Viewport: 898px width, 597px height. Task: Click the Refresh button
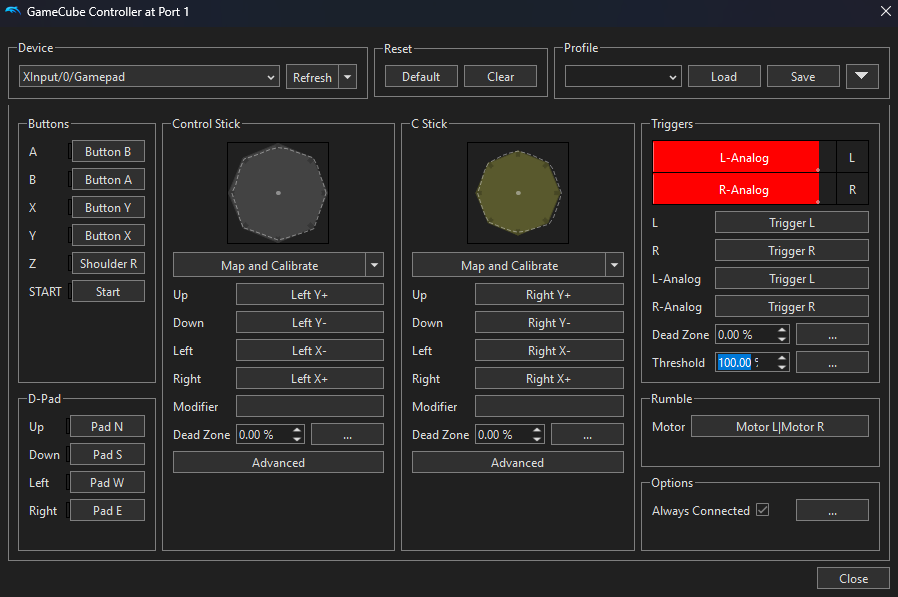(312, 77)
